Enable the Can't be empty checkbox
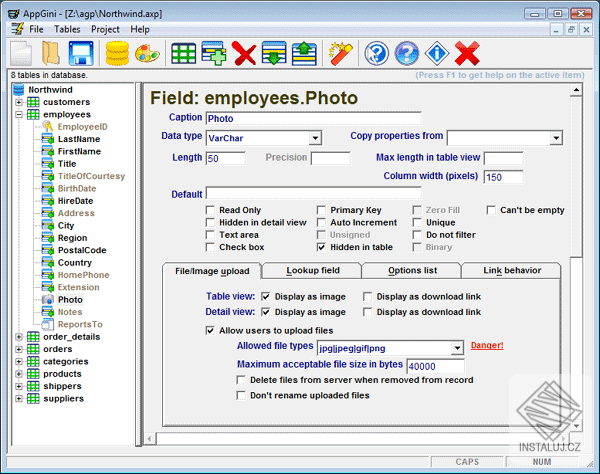 pos(491,210)
